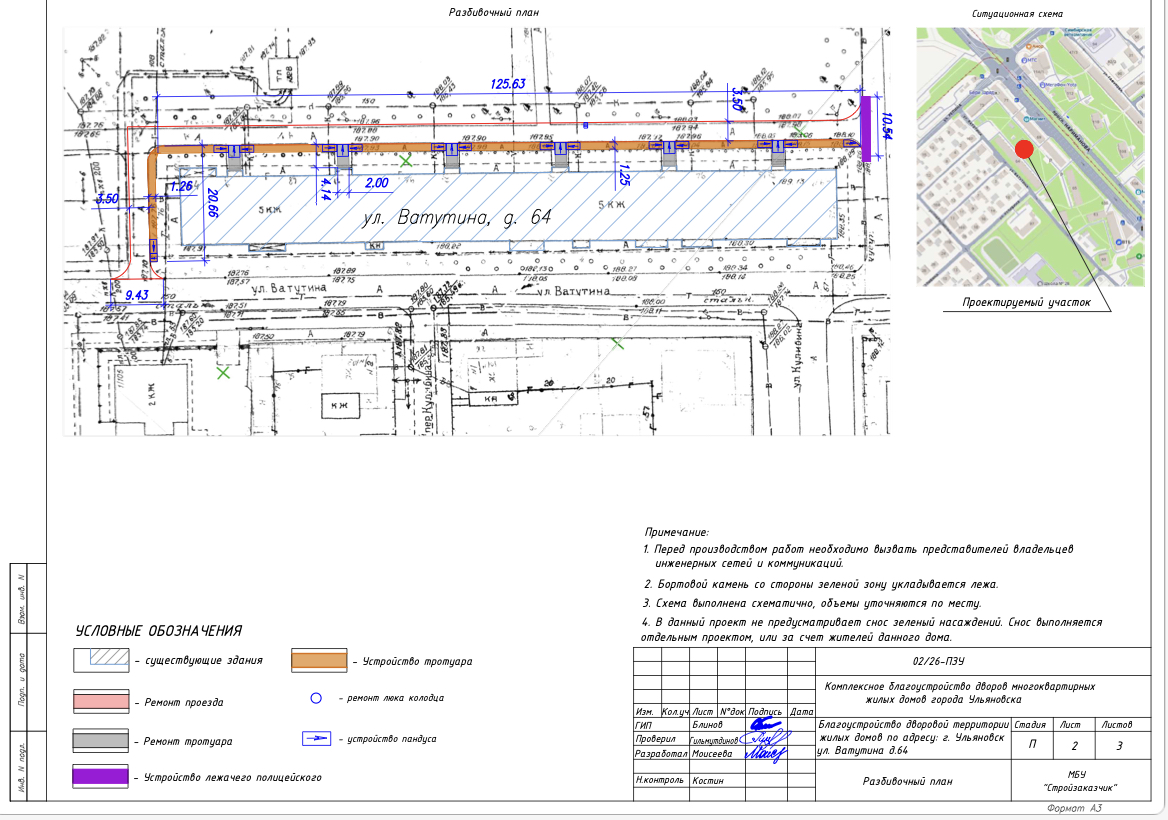Image resolution: width=1168 pixels, height=820 pixels.
Task: Select the gray sidewalk repair legend swatch
Action: coord(102,741)
